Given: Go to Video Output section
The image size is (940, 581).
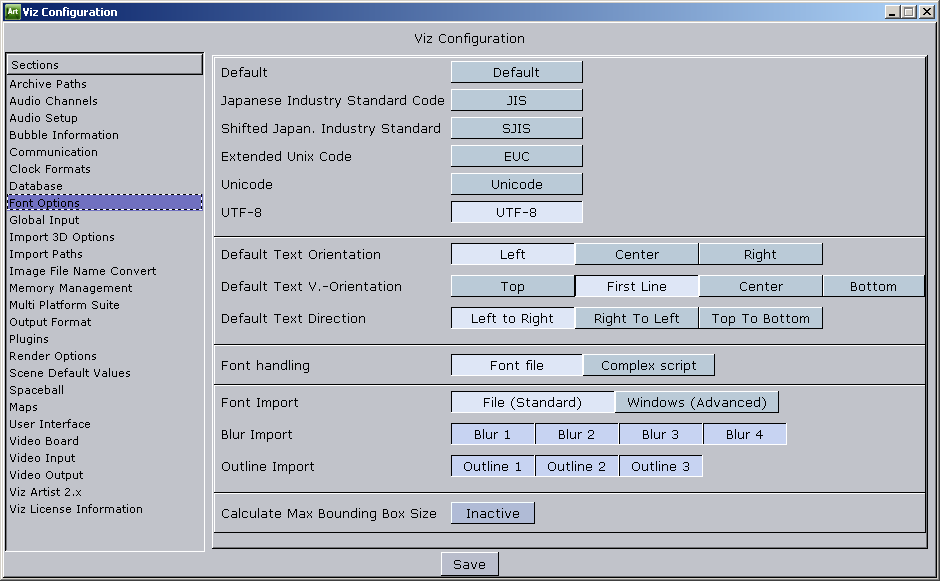Looking at the screenshot, I should click(x=46, y=475).
